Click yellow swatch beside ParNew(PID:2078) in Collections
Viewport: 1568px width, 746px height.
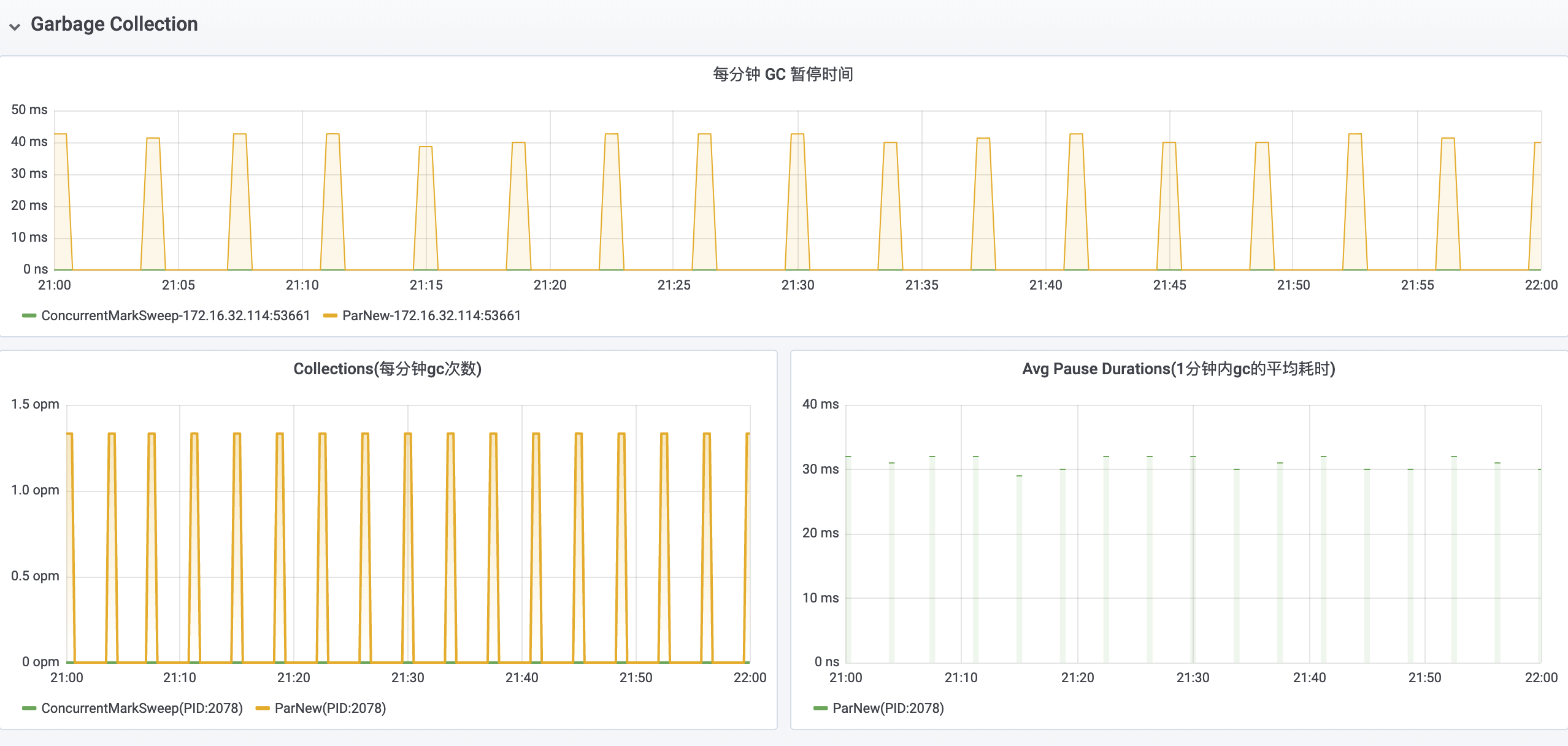[263, 708]
